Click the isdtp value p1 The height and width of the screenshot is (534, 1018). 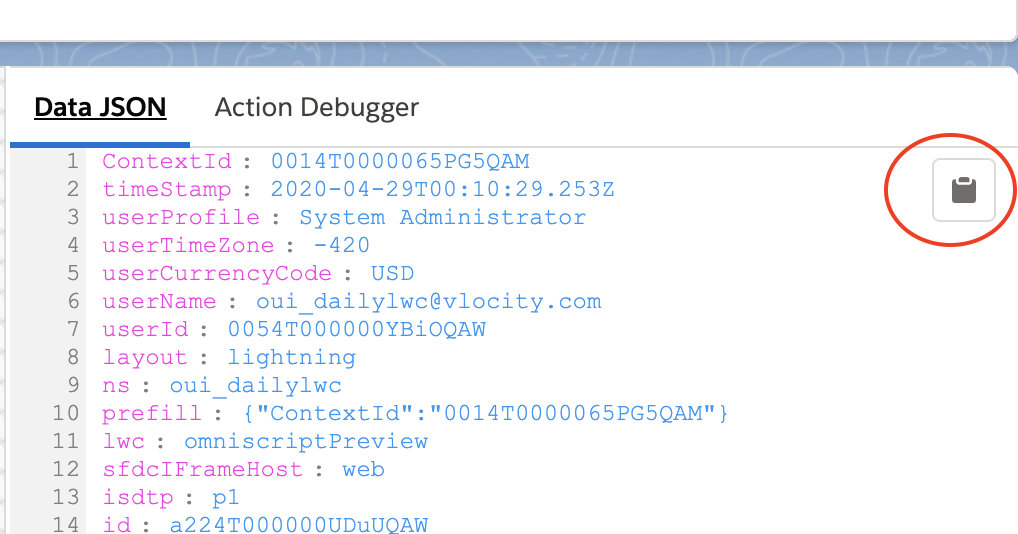[226, 498]
